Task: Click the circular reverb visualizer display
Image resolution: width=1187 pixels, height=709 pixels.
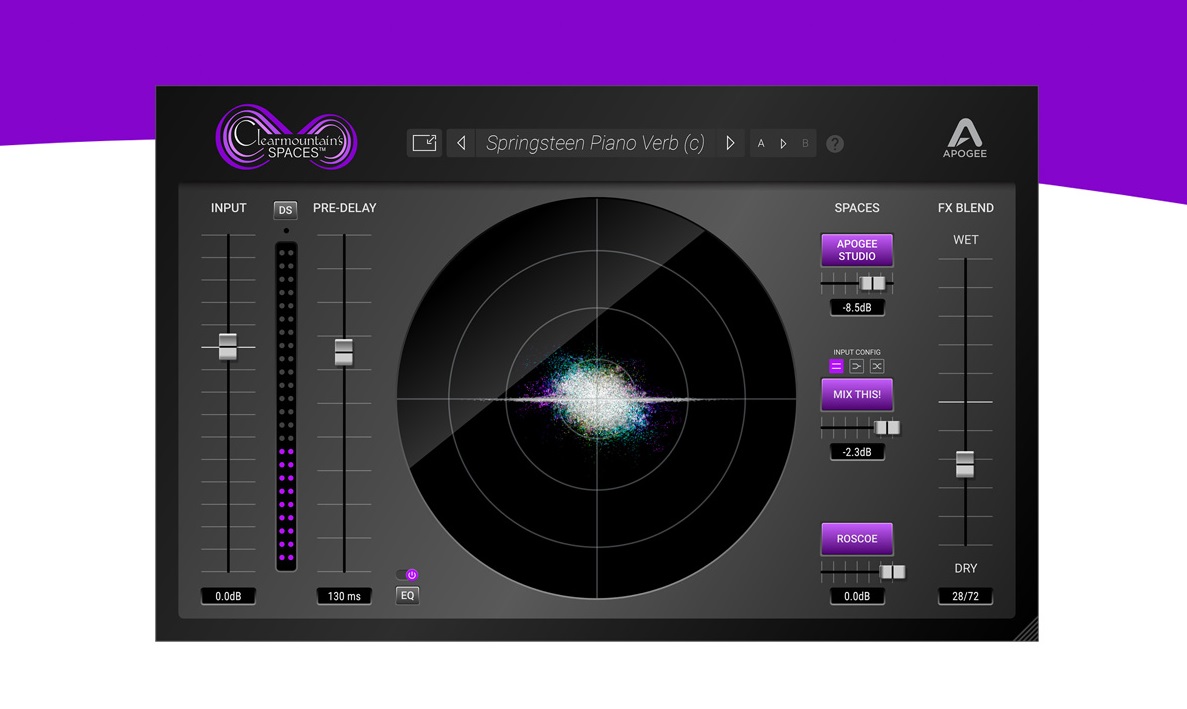Action: (x=597, y=398)
